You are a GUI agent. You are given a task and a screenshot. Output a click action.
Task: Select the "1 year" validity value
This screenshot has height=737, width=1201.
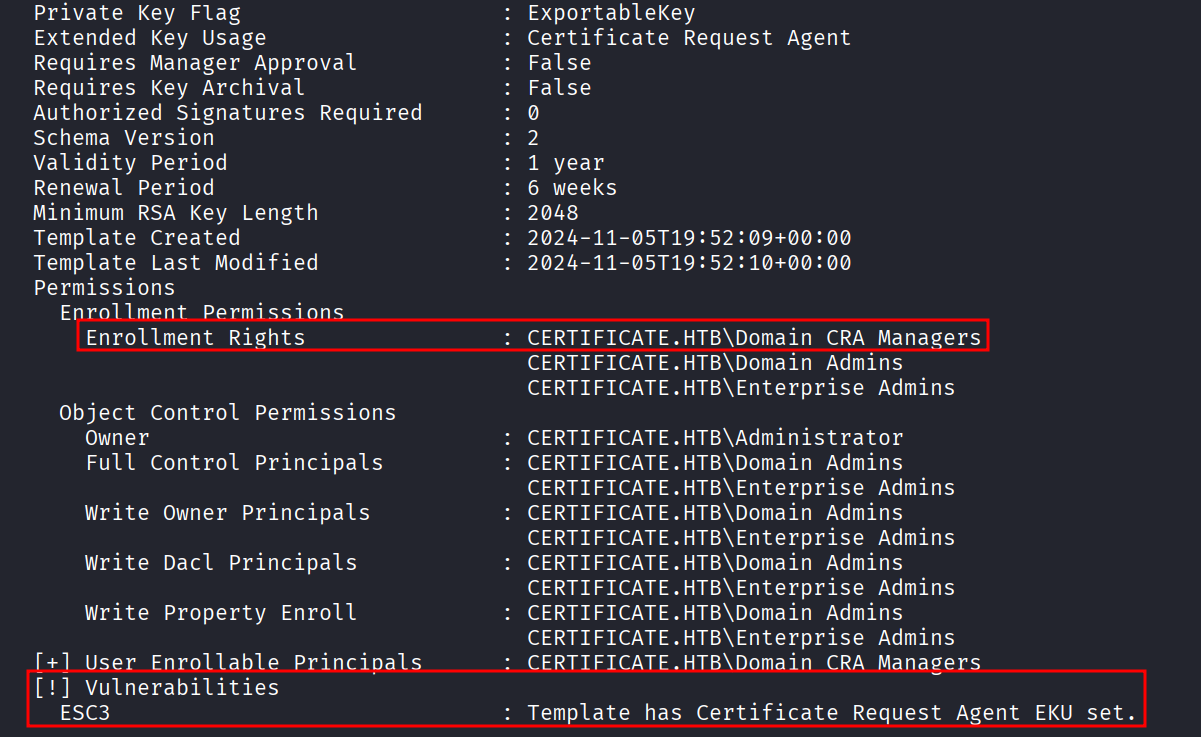[566, 163]
